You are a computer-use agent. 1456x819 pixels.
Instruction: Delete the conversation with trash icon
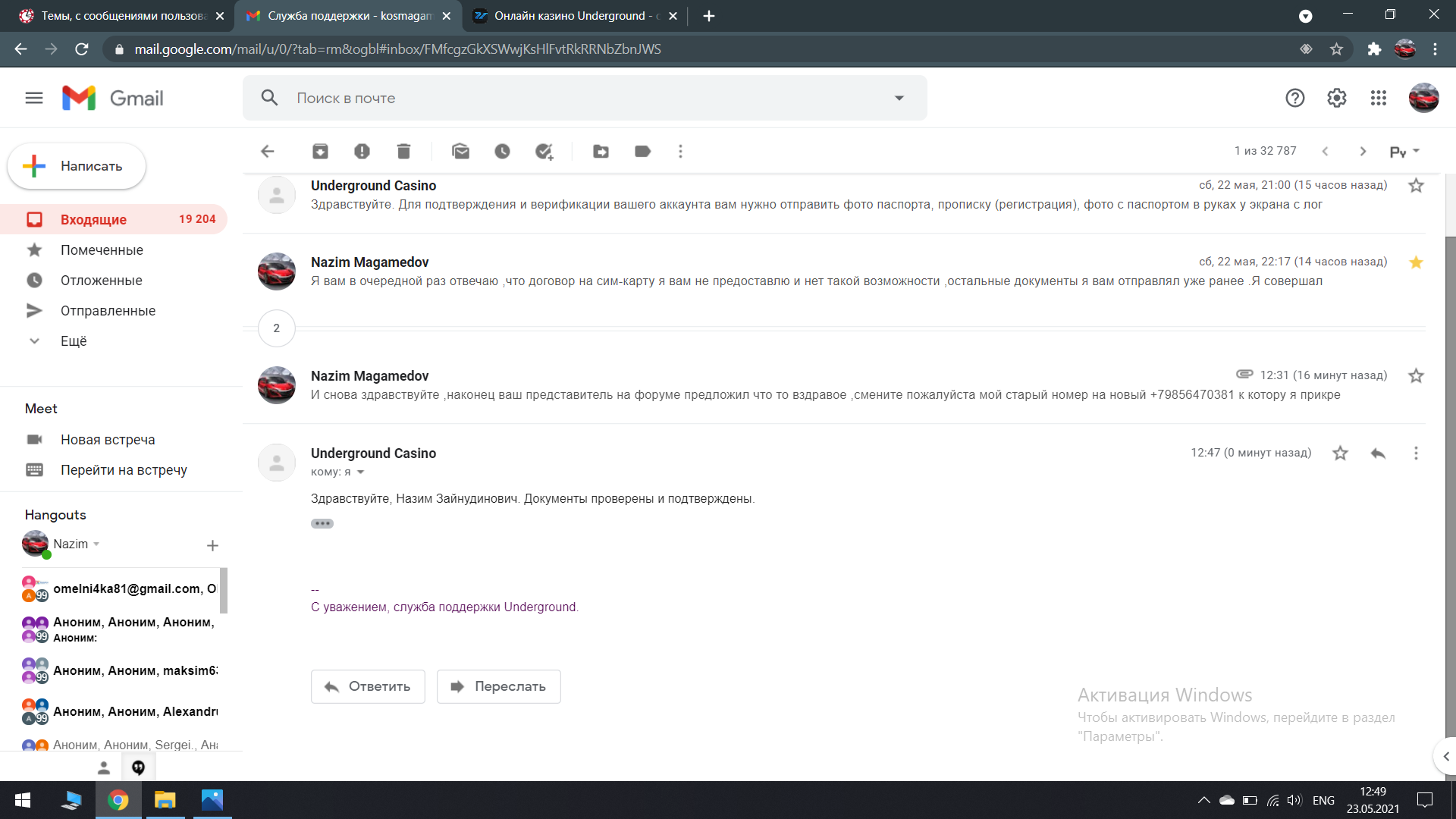[x=403, y=152]
